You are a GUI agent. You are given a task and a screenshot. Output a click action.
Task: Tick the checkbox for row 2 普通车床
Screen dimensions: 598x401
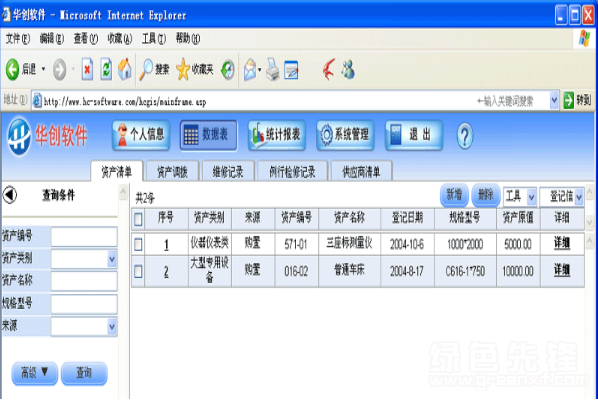138,271
